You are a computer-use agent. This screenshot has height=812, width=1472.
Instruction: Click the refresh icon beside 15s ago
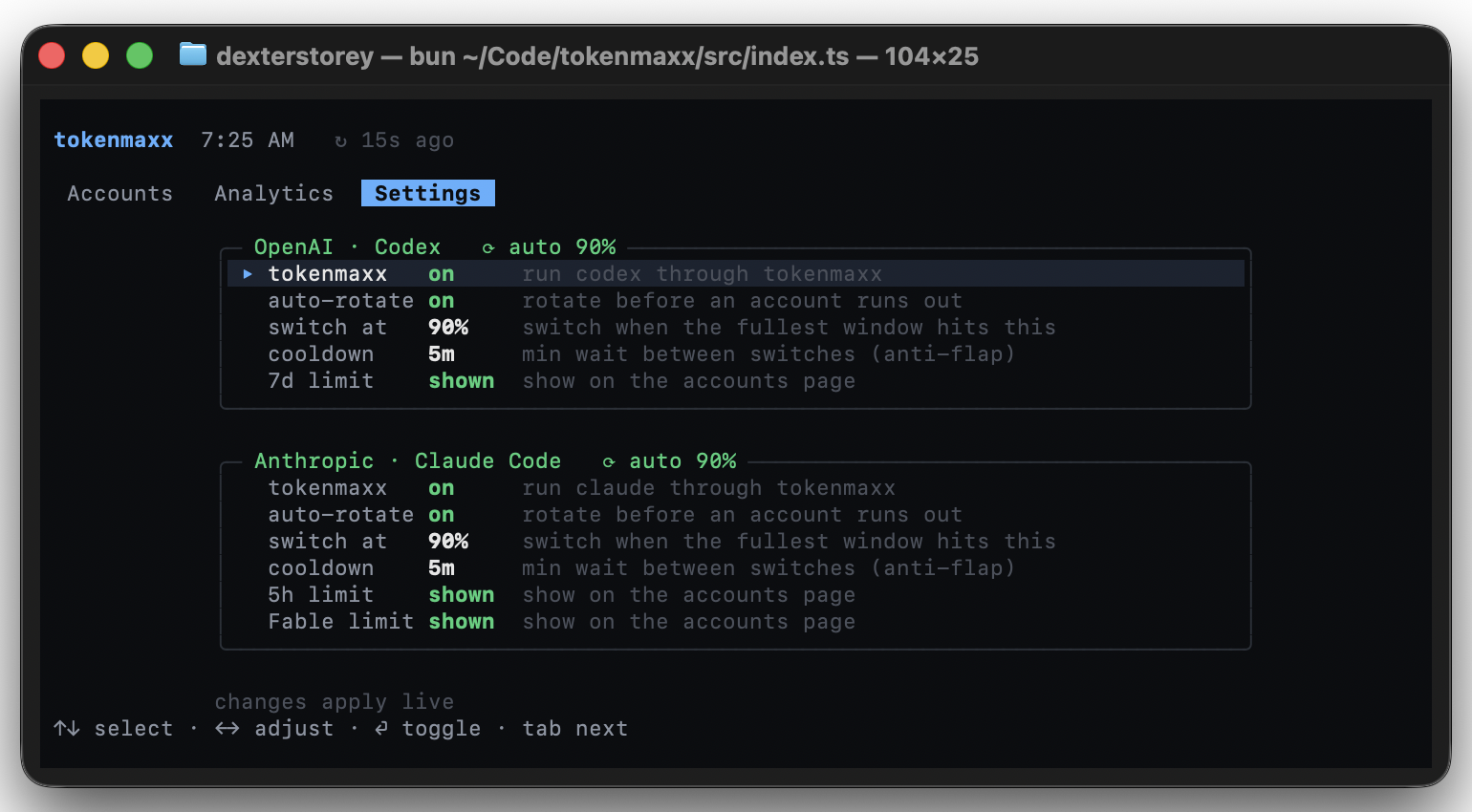click(x=340, y=141)
